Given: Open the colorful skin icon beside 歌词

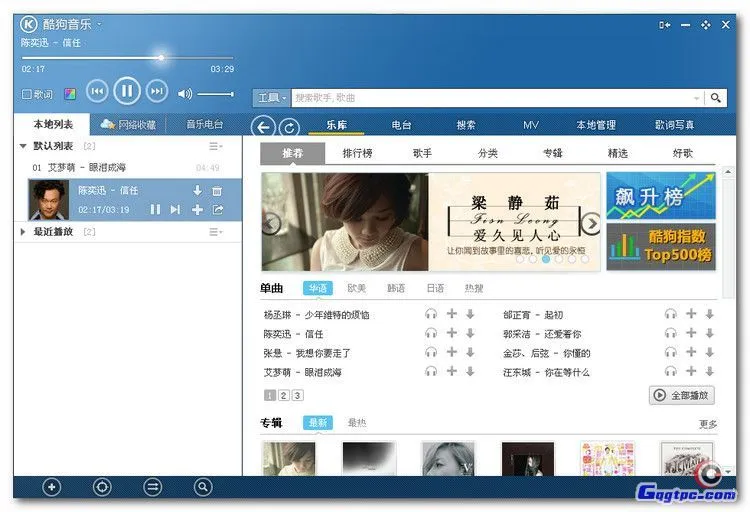Looking at the screenshot, I should 70,94.
